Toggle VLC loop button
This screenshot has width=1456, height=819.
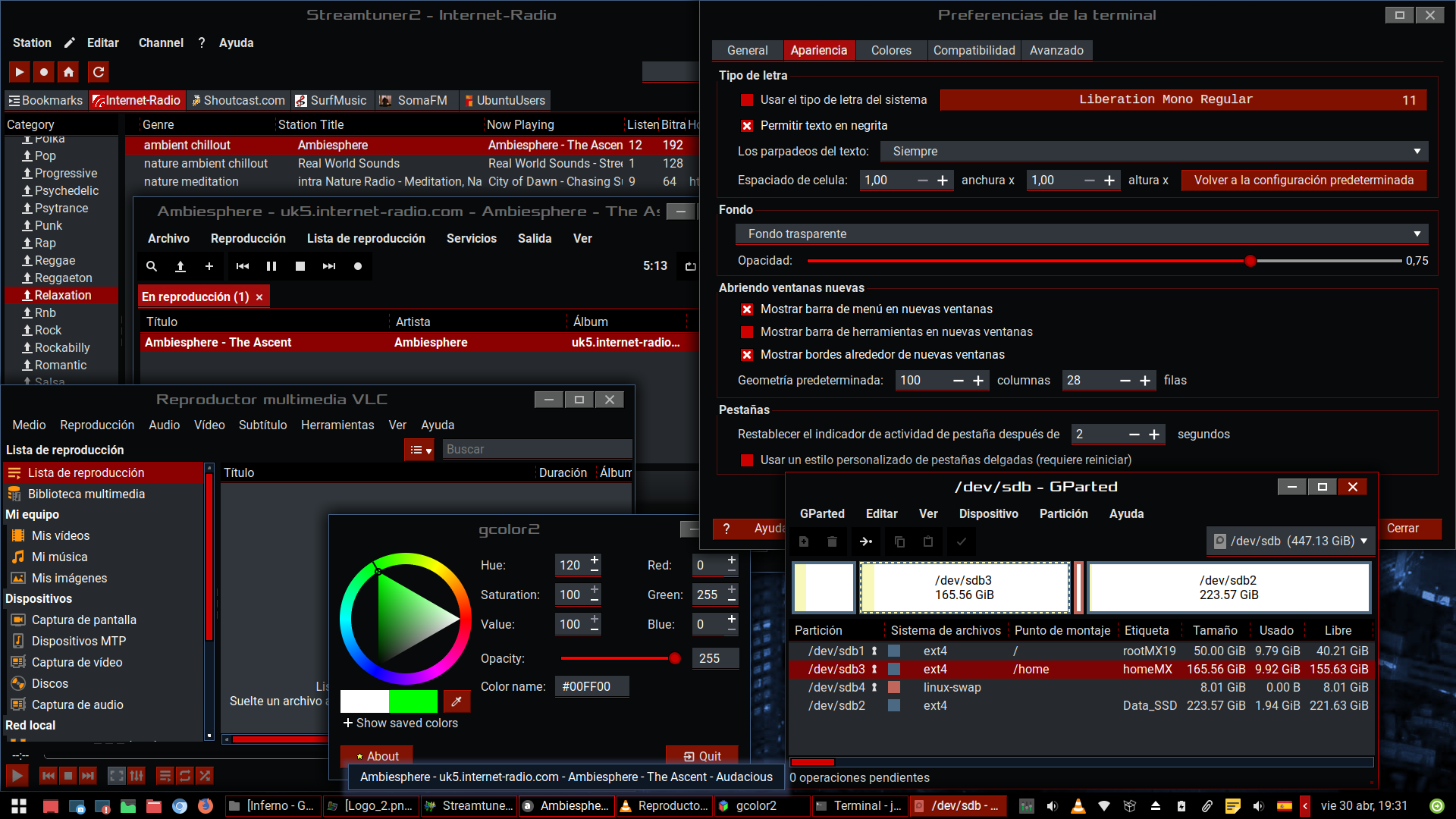coord(185,775)
